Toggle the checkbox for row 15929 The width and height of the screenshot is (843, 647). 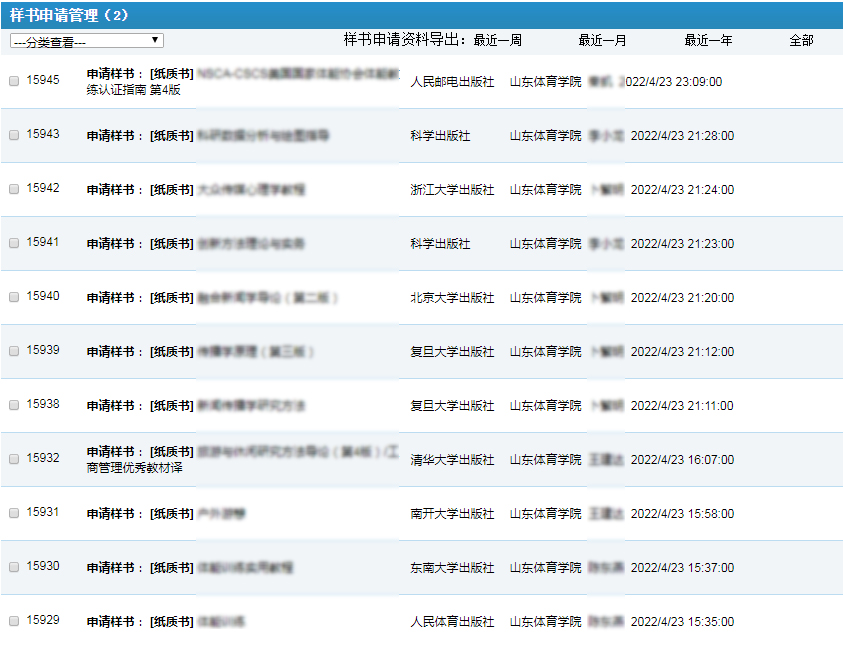[x=14, y=621]
